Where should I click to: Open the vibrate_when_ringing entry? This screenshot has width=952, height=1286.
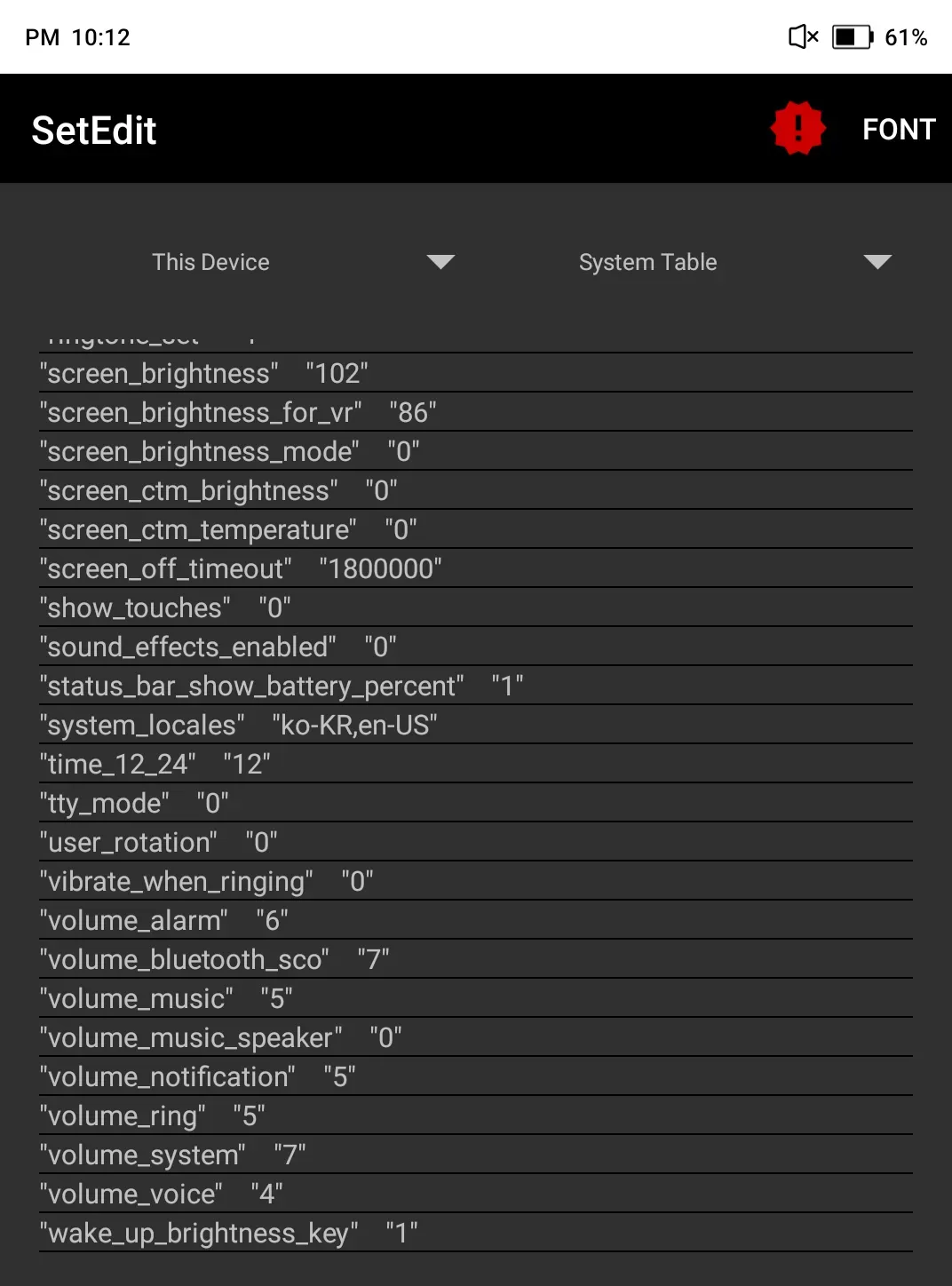click(476, 881)
